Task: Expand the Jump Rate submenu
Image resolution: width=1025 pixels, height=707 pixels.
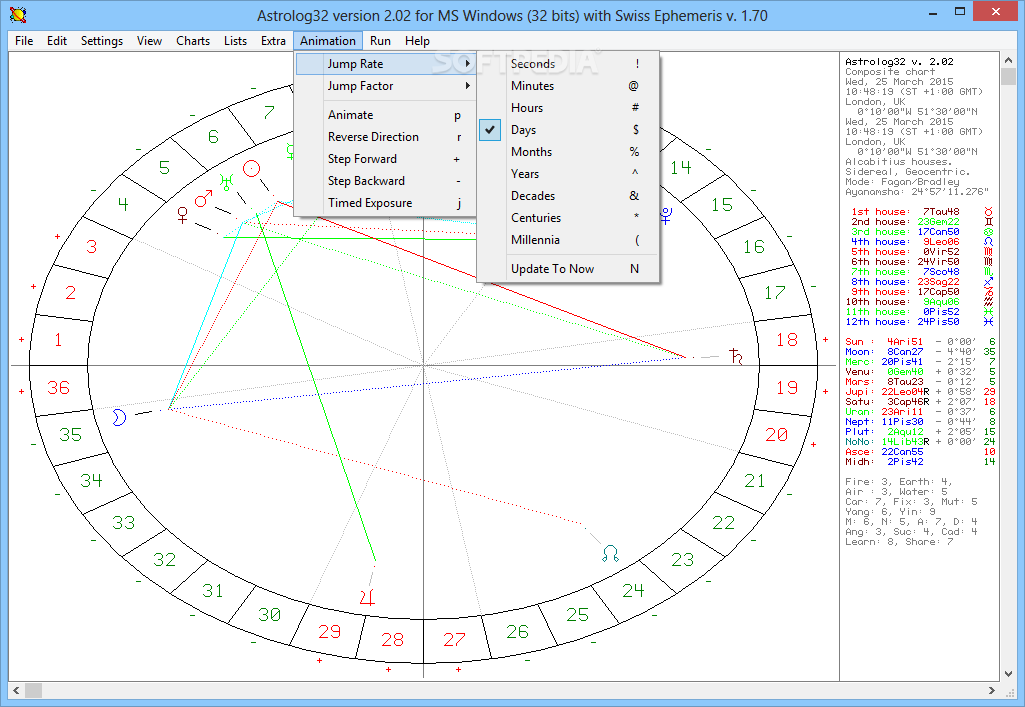Action: pyautogui.click(x=386, y=64)
